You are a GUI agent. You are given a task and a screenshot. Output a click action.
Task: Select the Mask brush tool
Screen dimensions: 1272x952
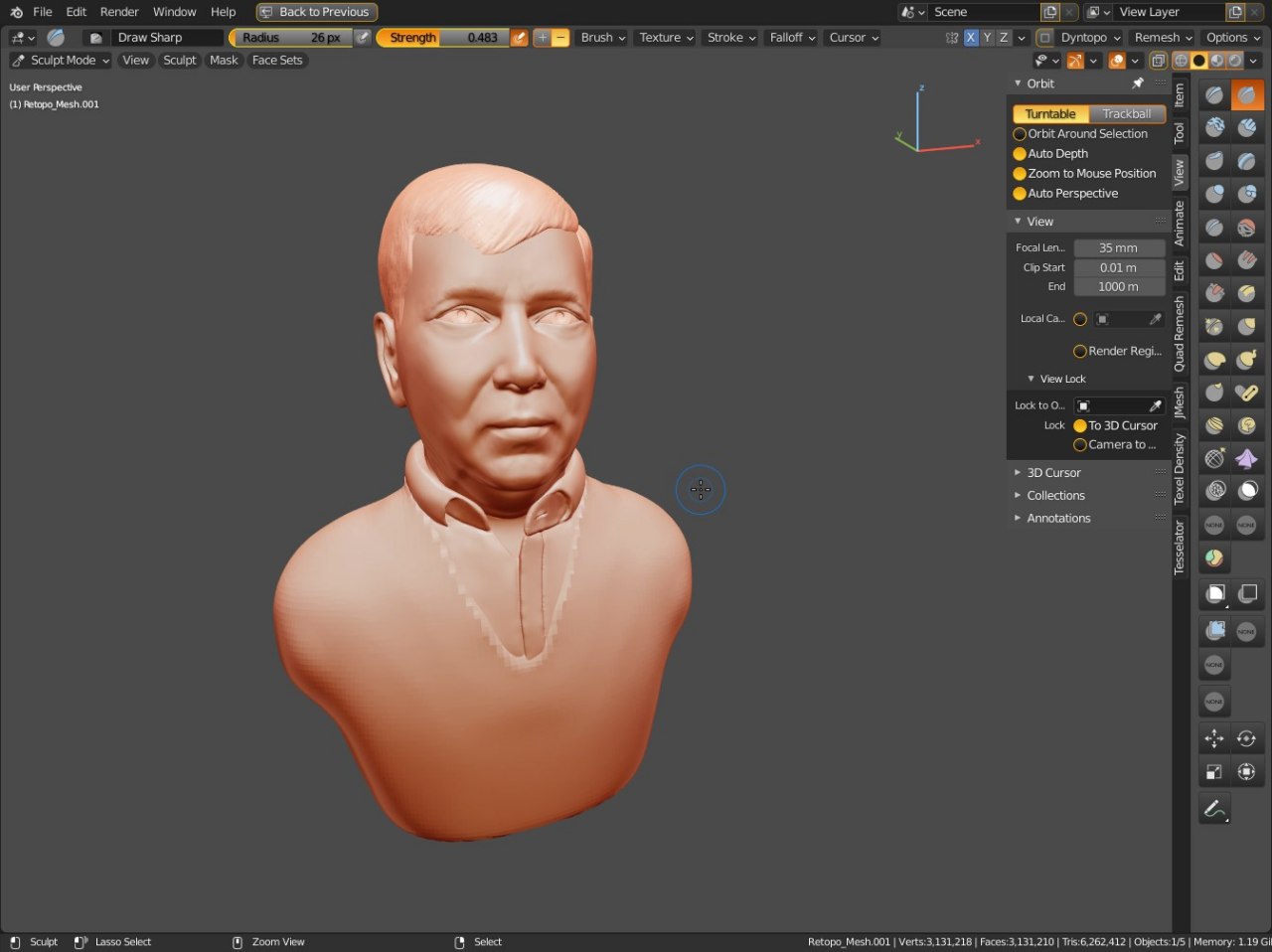pyautogui.click(x=1247, y=491)
